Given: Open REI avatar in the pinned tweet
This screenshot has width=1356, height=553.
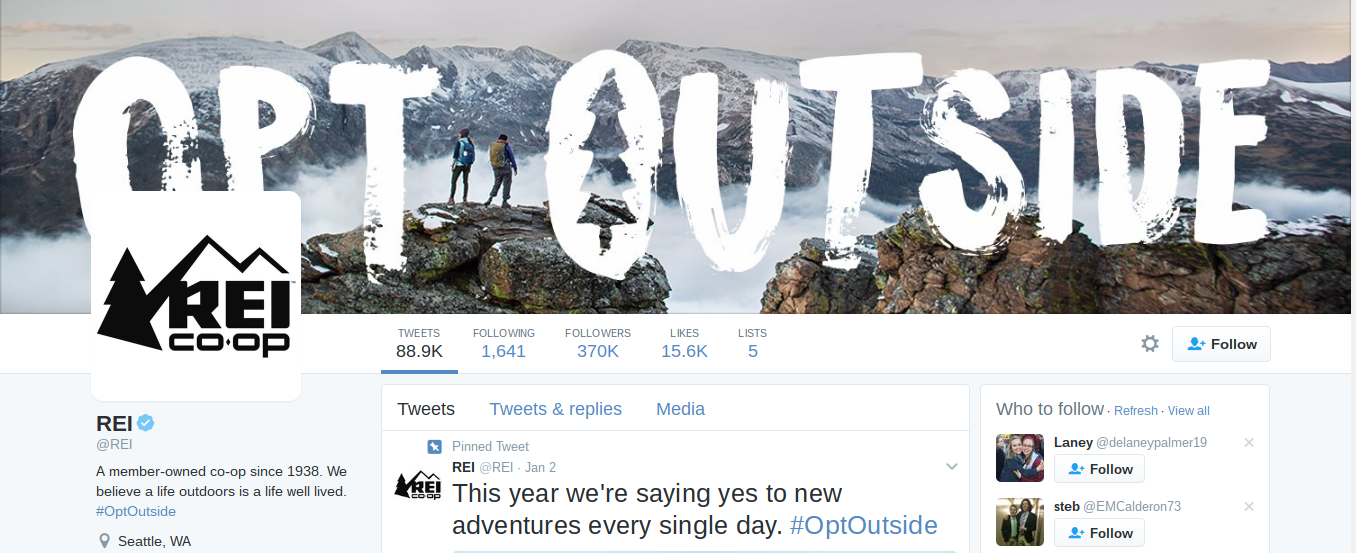Looking at the screenshot, I should (418, 484).
